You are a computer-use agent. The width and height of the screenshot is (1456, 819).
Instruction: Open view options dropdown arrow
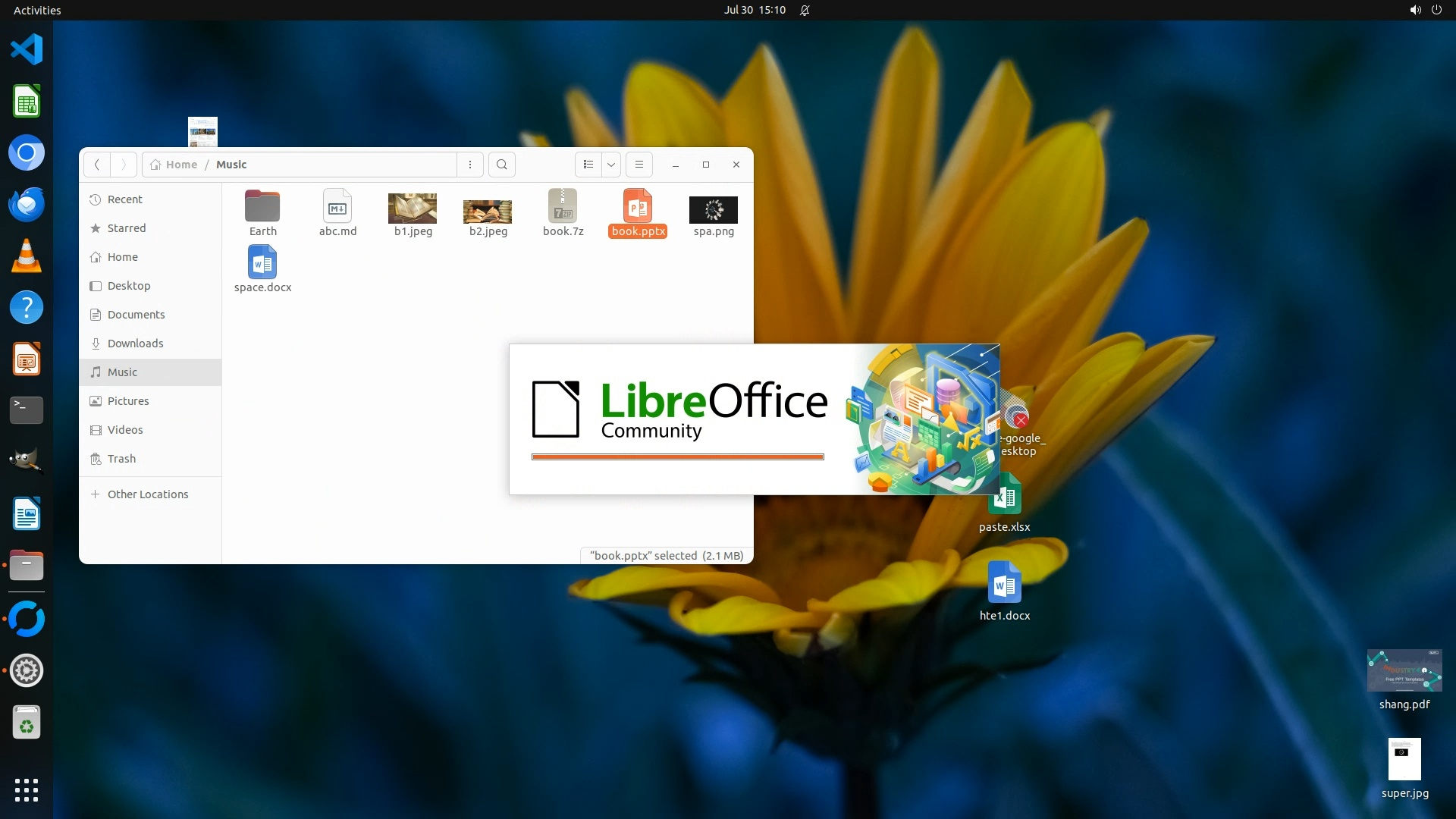[x=611, y=165]
